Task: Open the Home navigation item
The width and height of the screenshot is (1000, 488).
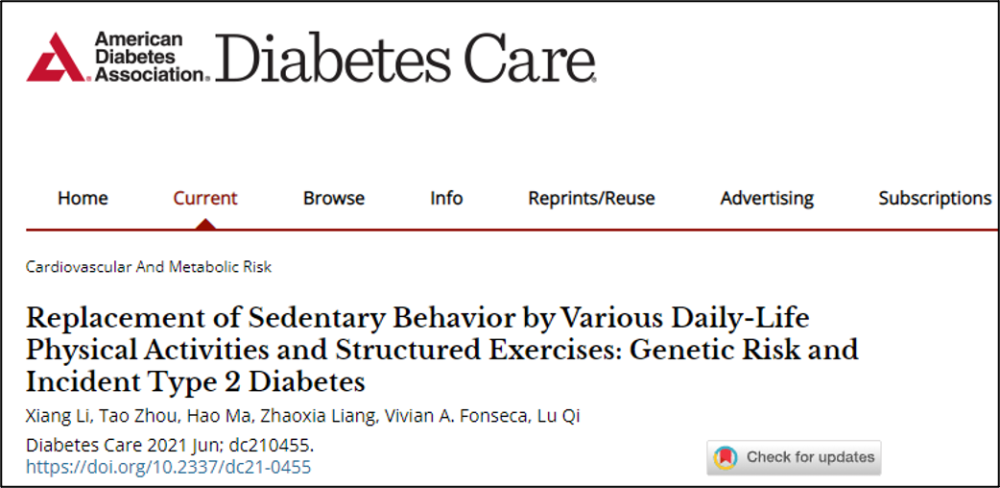Action: [x=83, y=198]
